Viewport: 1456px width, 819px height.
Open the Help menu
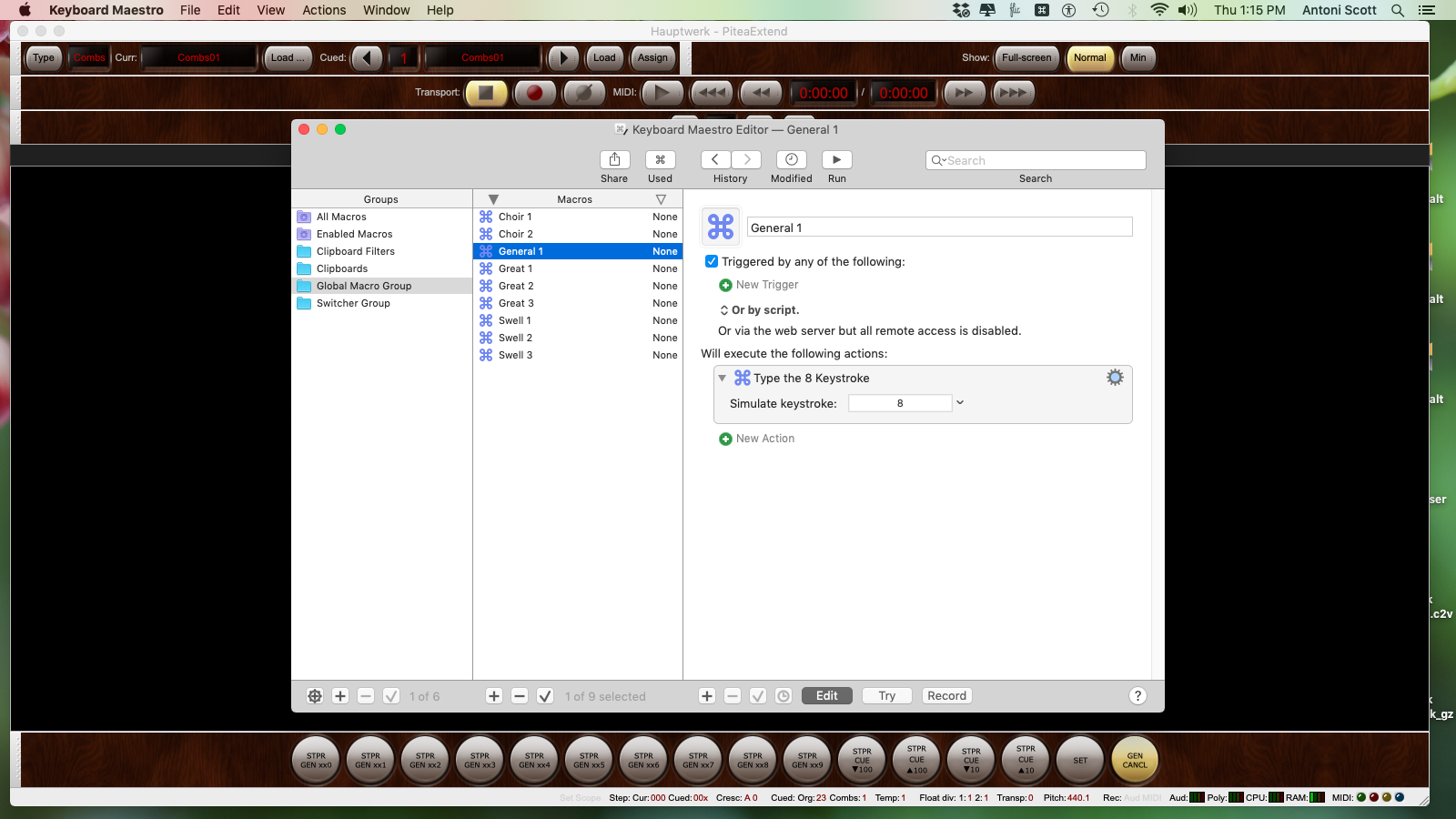(x=440, y=10)
